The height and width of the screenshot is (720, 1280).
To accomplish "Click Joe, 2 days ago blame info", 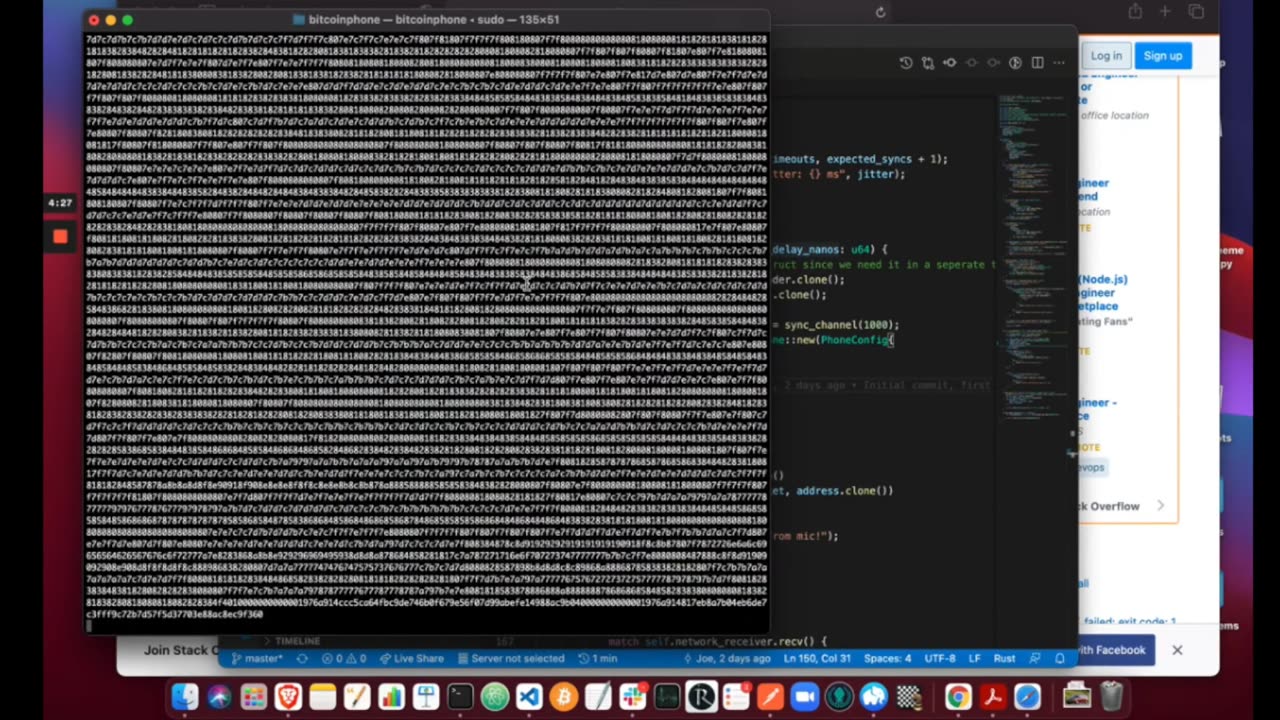I will point(725,659).
